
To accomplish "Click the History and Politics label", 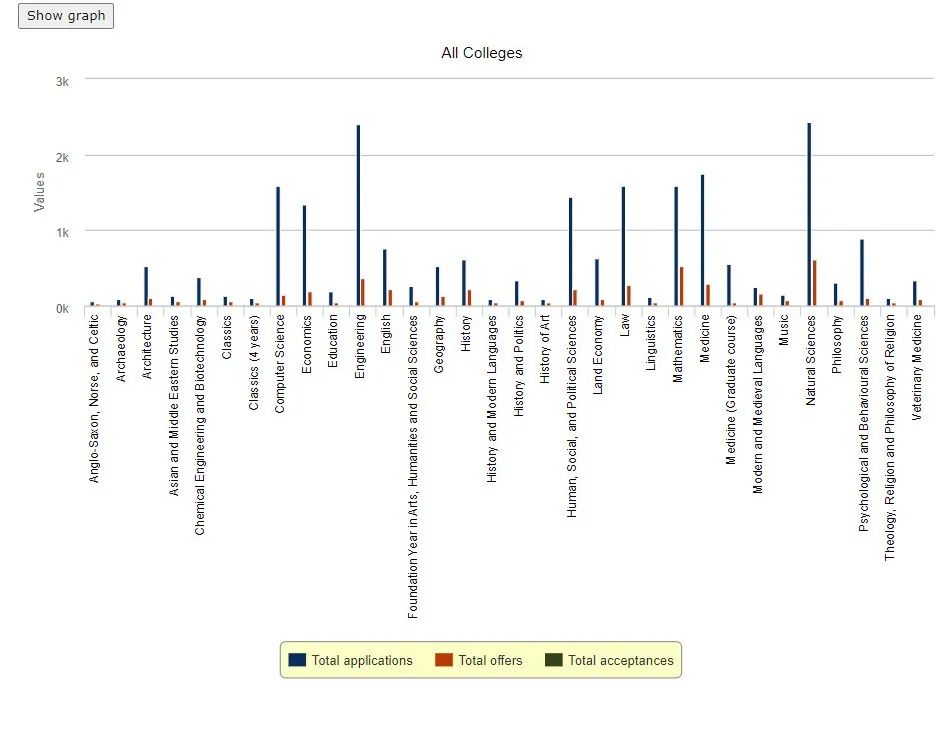I will click(x=519, y=366).
